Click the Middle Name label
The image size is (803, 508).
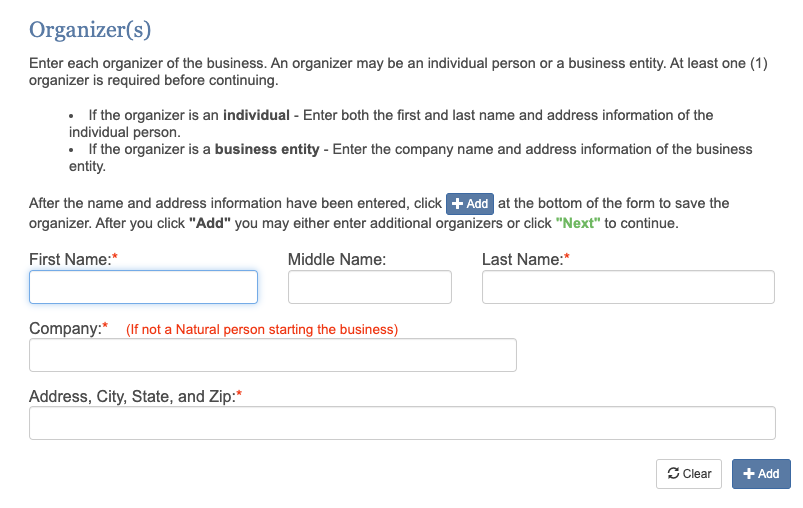pyautogui.click(x=337, y=259)
